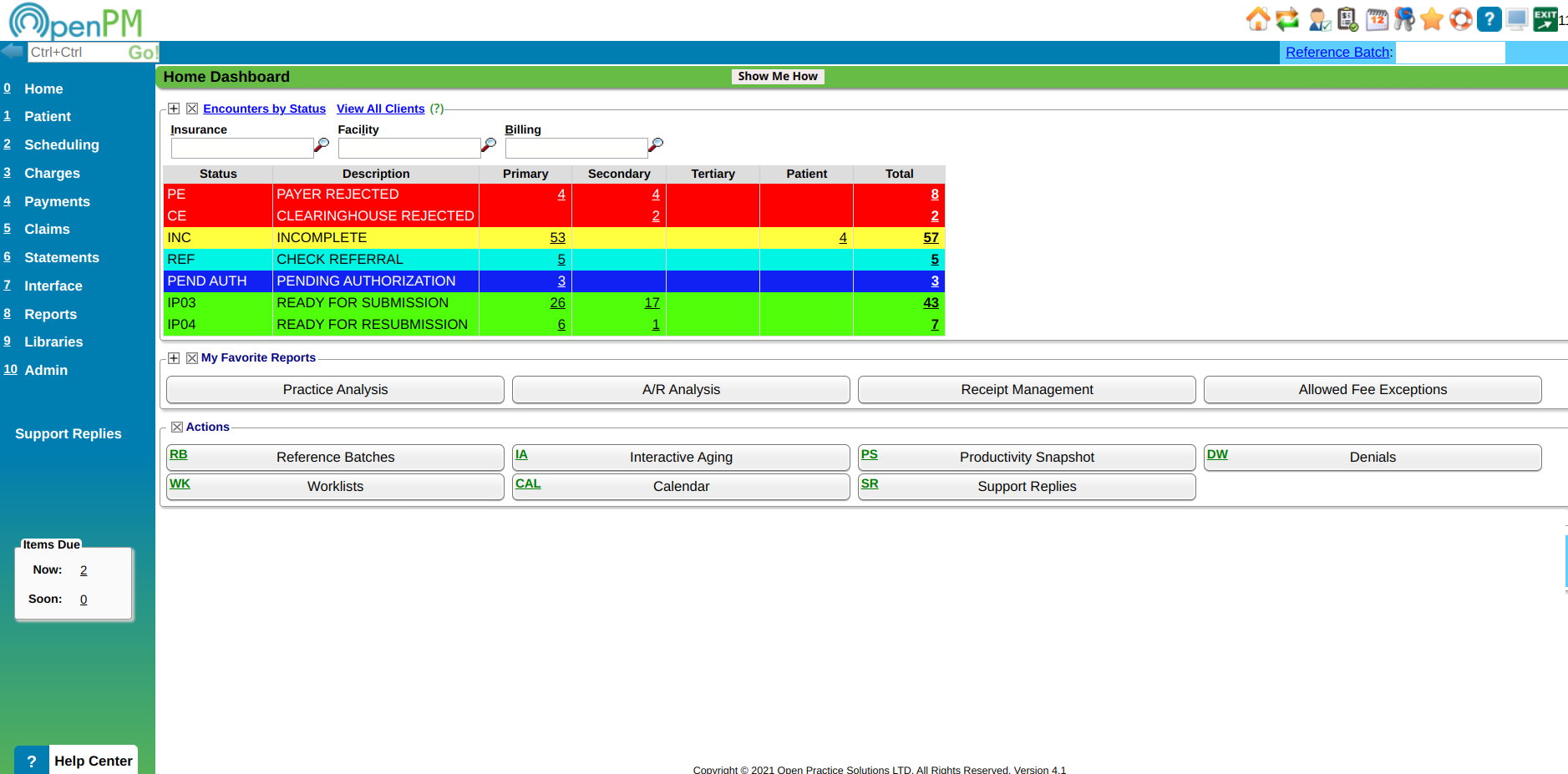This screenshot has width=1568, height=774.
Task: Click the Billing lookup magnifier icon
Action: (656, 145)
